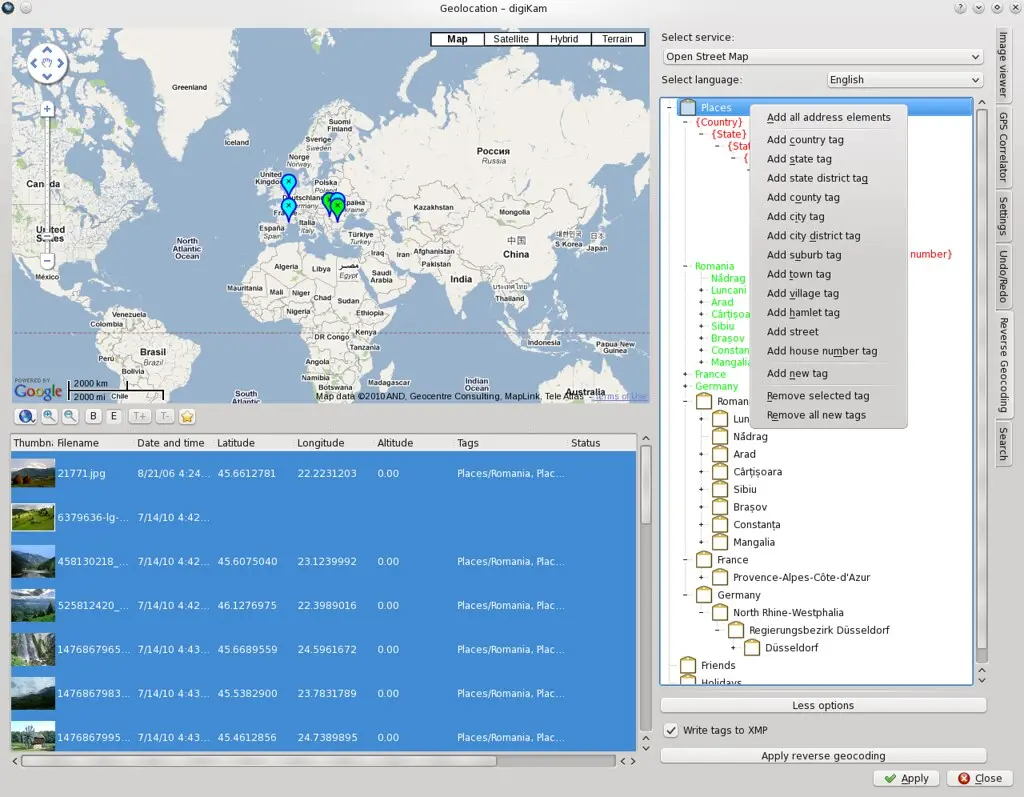The image size is (1024, 797).
Task: Open the Image viewer side tab
Action: [x=1003, y=65]
